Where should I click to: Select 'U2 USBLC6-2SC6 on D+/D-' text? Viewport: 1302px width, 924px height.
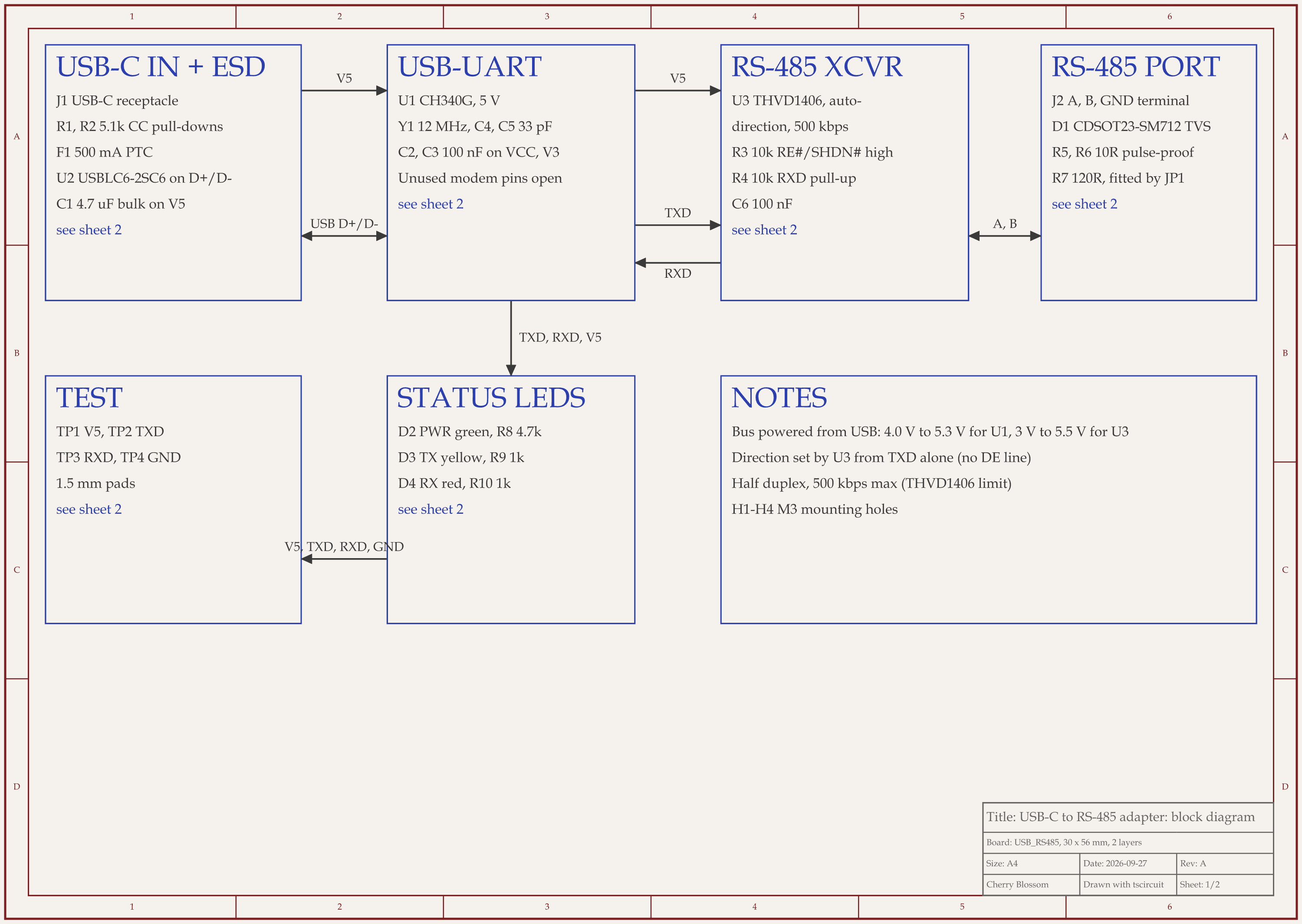tap(144, 178)
